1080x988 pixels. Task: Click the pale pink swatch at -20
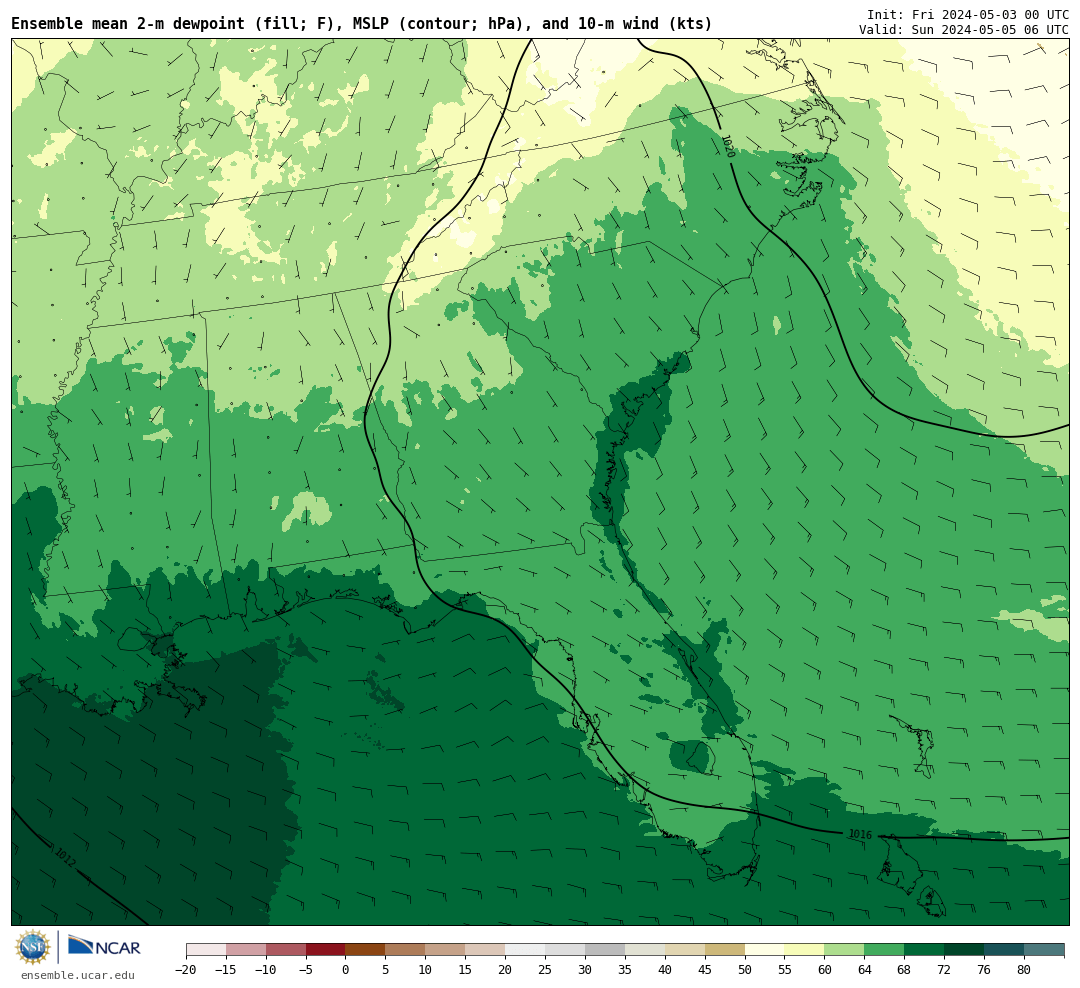click(x=206, y=950)
